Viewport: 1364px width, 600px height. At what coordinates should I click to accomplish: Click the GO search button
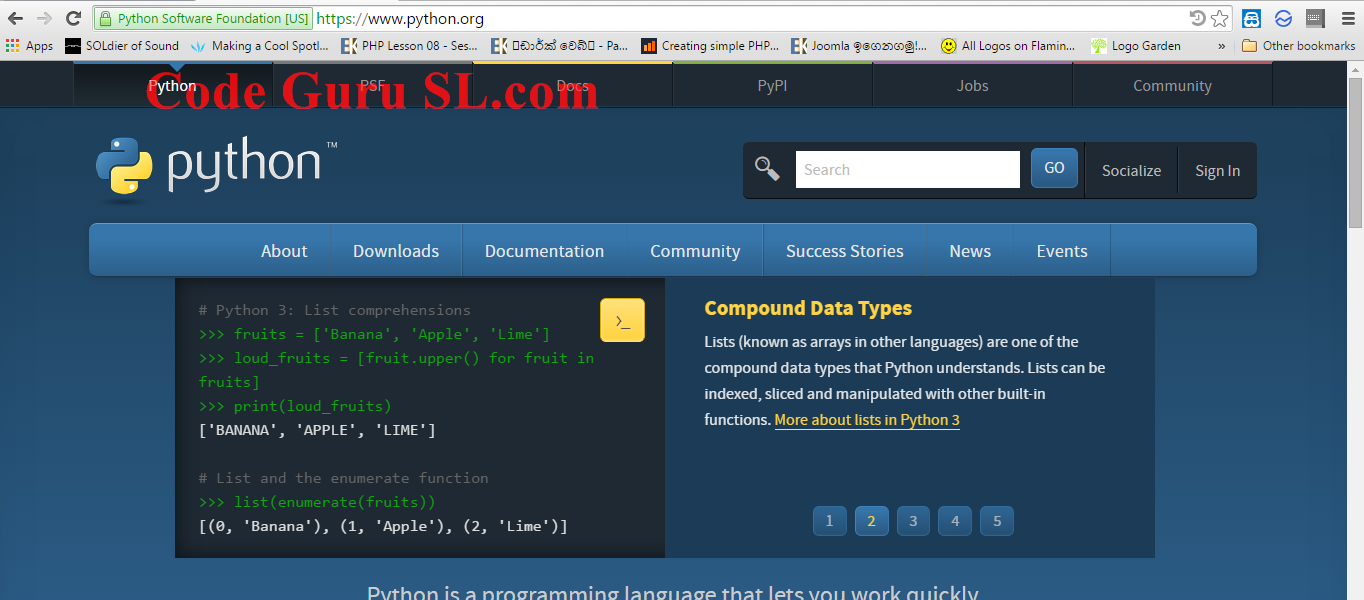click(1053, 167)
